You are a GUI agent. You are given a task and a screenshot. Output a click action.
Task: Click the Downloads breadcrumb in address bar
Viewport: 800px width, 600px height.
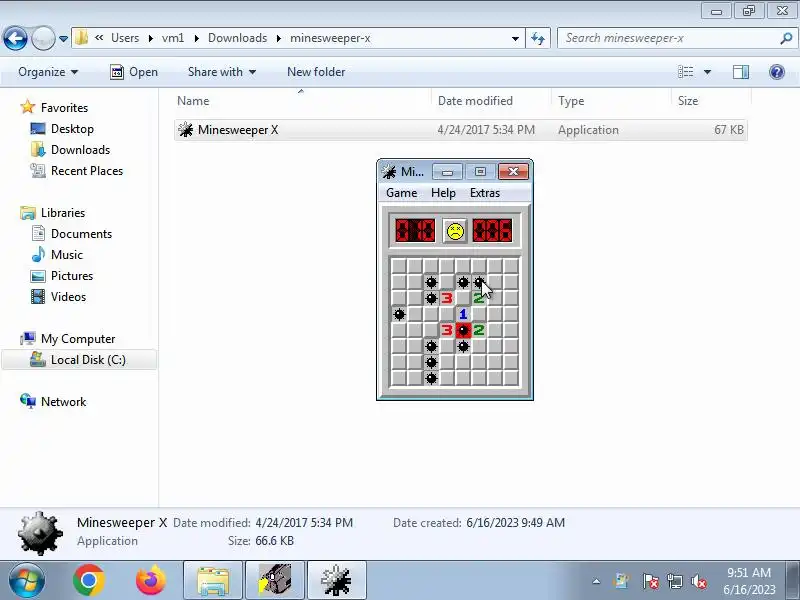click(237, 38)
